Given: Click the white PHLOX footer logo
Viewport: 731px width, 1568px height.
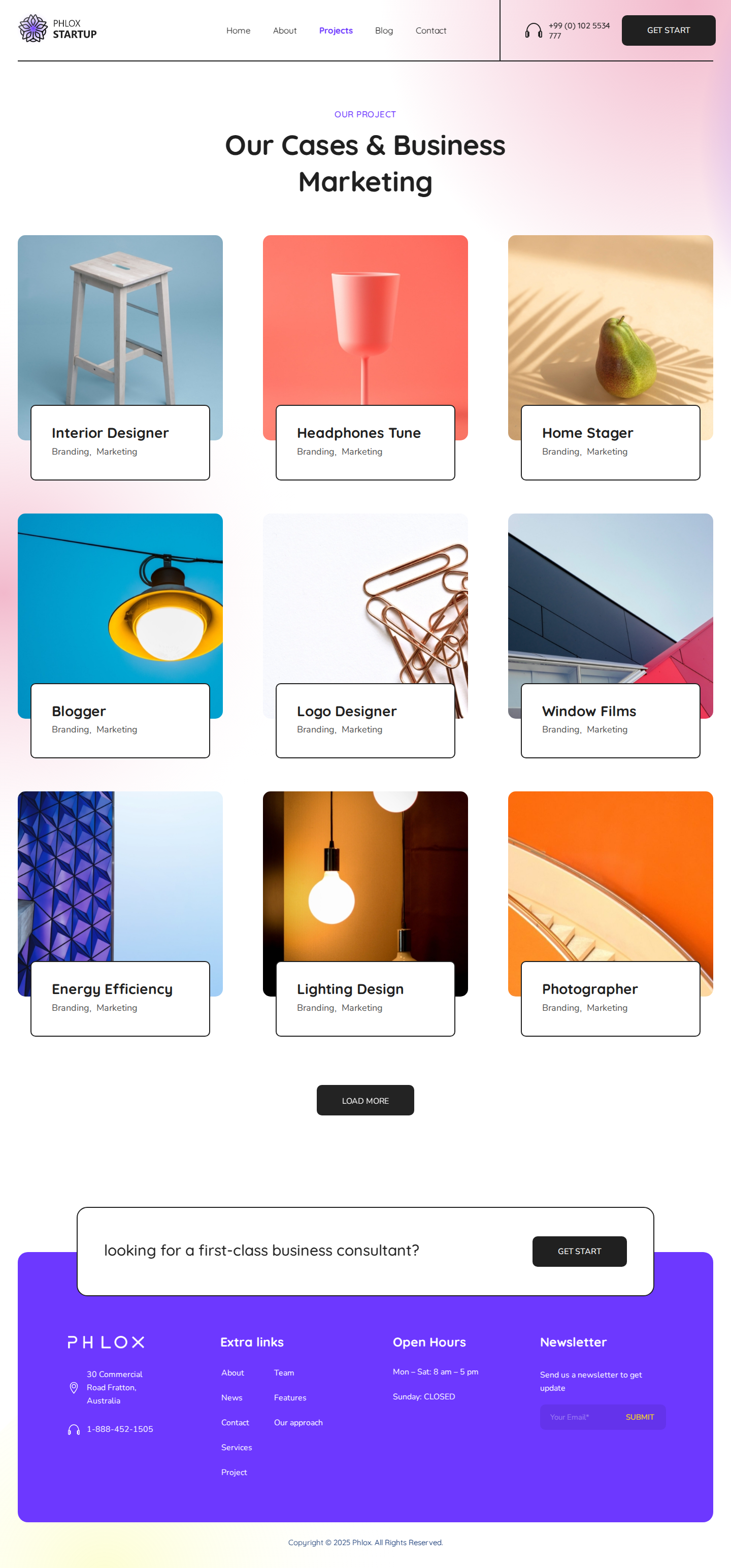Looking at the screenshot, I should (x=106, y=1341).
